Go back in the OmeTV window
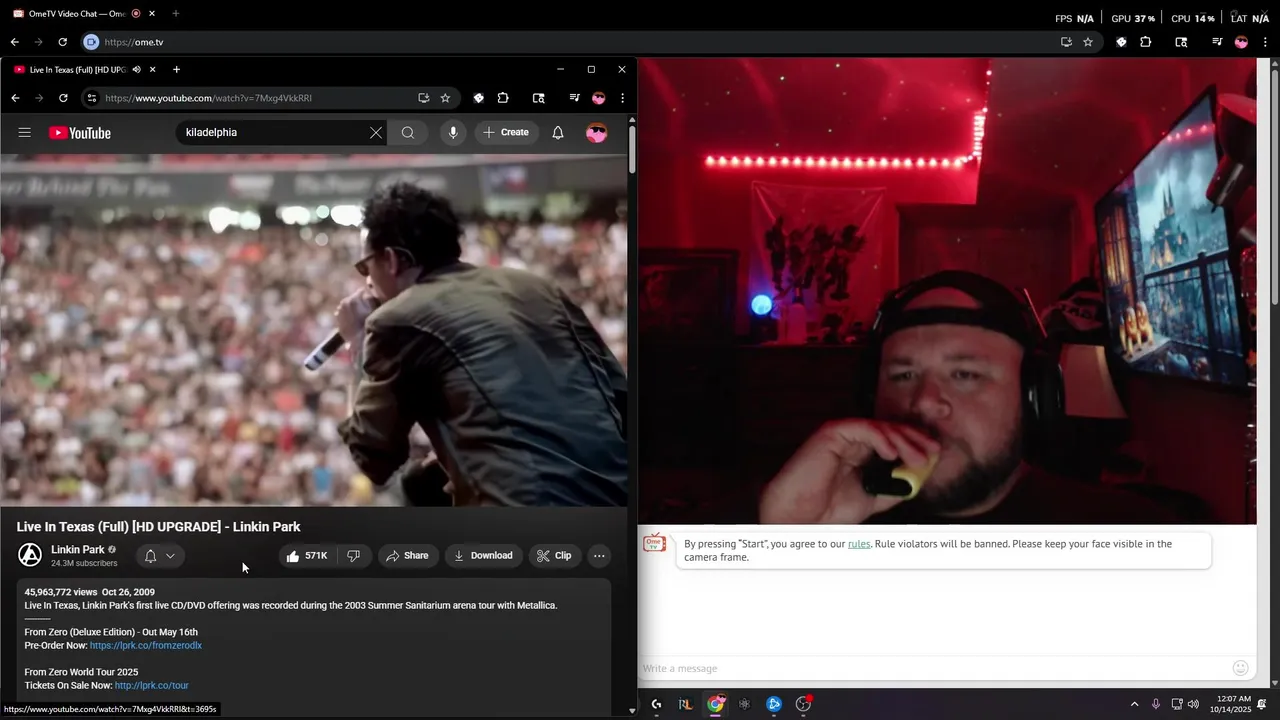 (14, 42)
